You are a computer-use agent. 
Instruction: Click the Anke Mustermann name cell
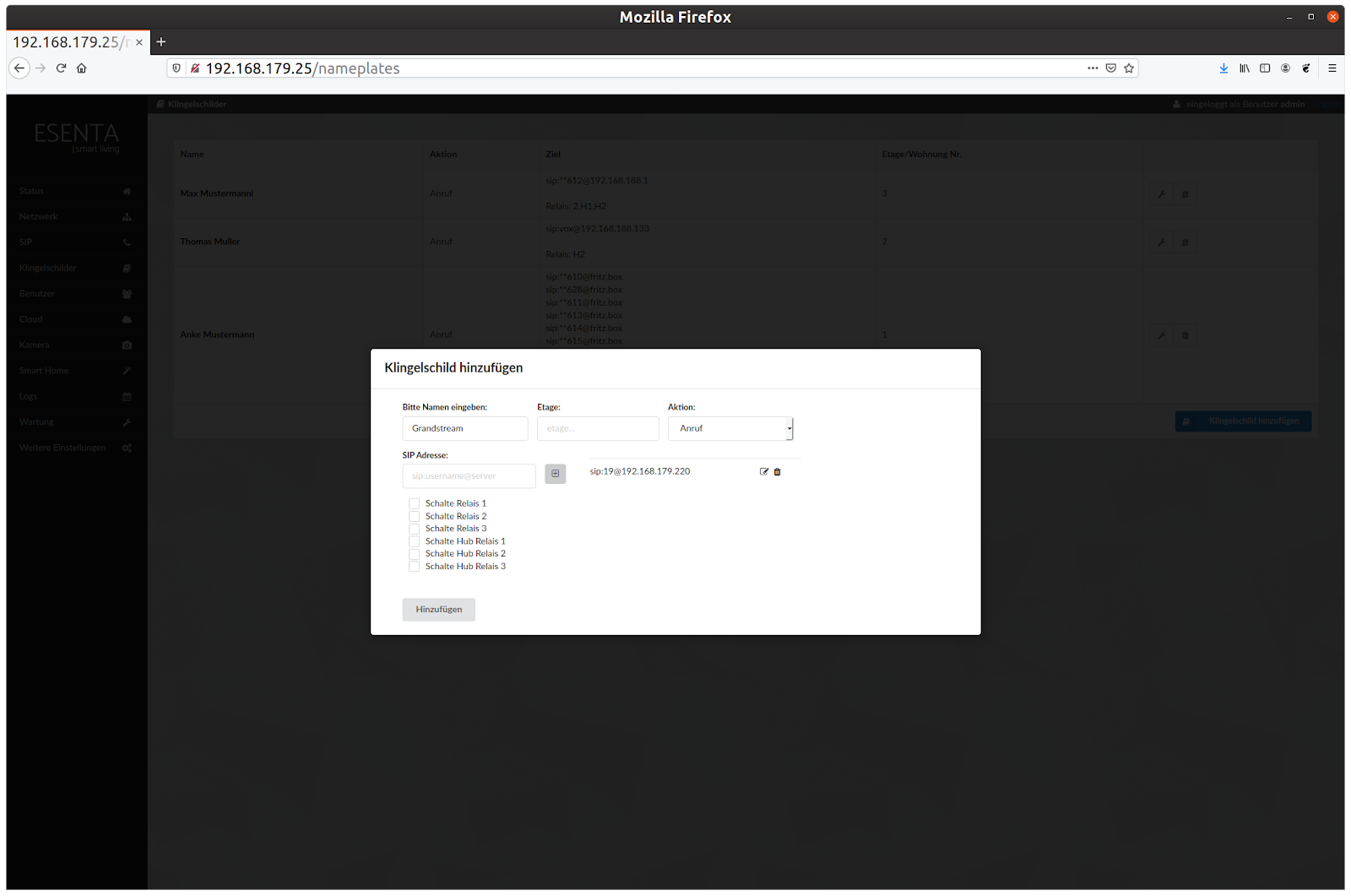click(217, 335)
